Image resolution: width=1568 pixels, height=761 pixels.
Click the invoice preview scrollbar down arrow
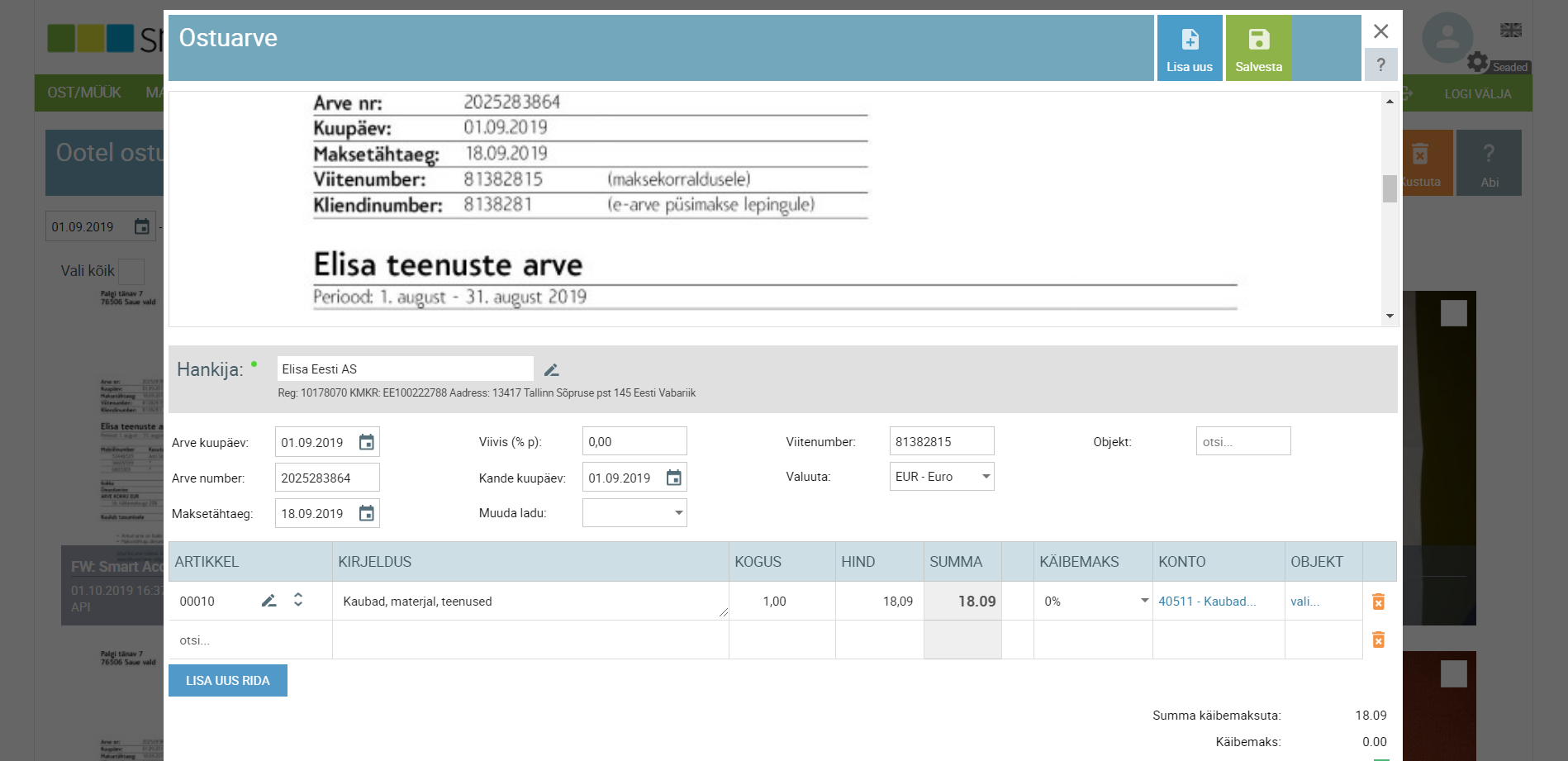[x=1390, y=316]
